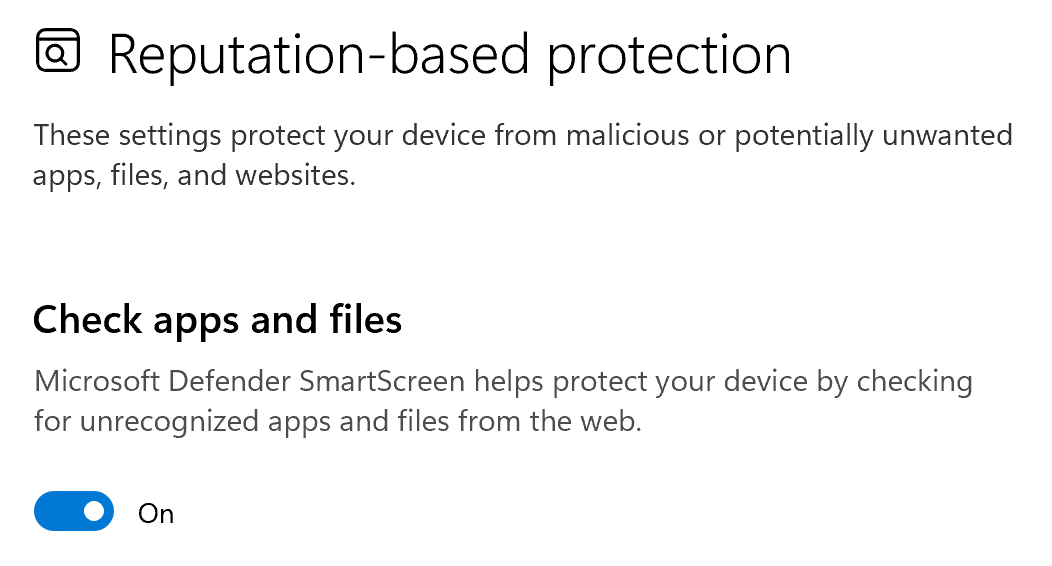Turn off the Check apps and files toggle
Image resolution: width=1052 pixels, height=566 pixels.
click(x=73, y=511)
